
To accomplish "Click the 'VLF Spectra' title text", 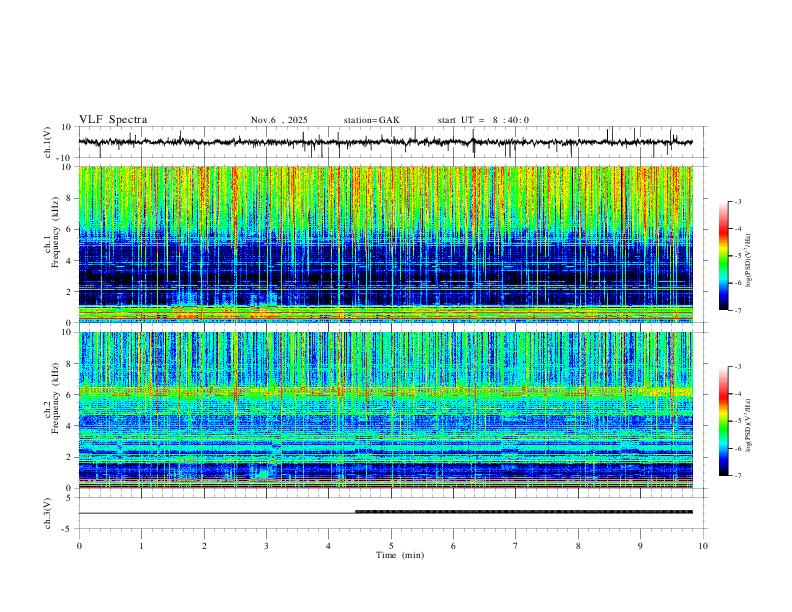I will coord(113,120).
